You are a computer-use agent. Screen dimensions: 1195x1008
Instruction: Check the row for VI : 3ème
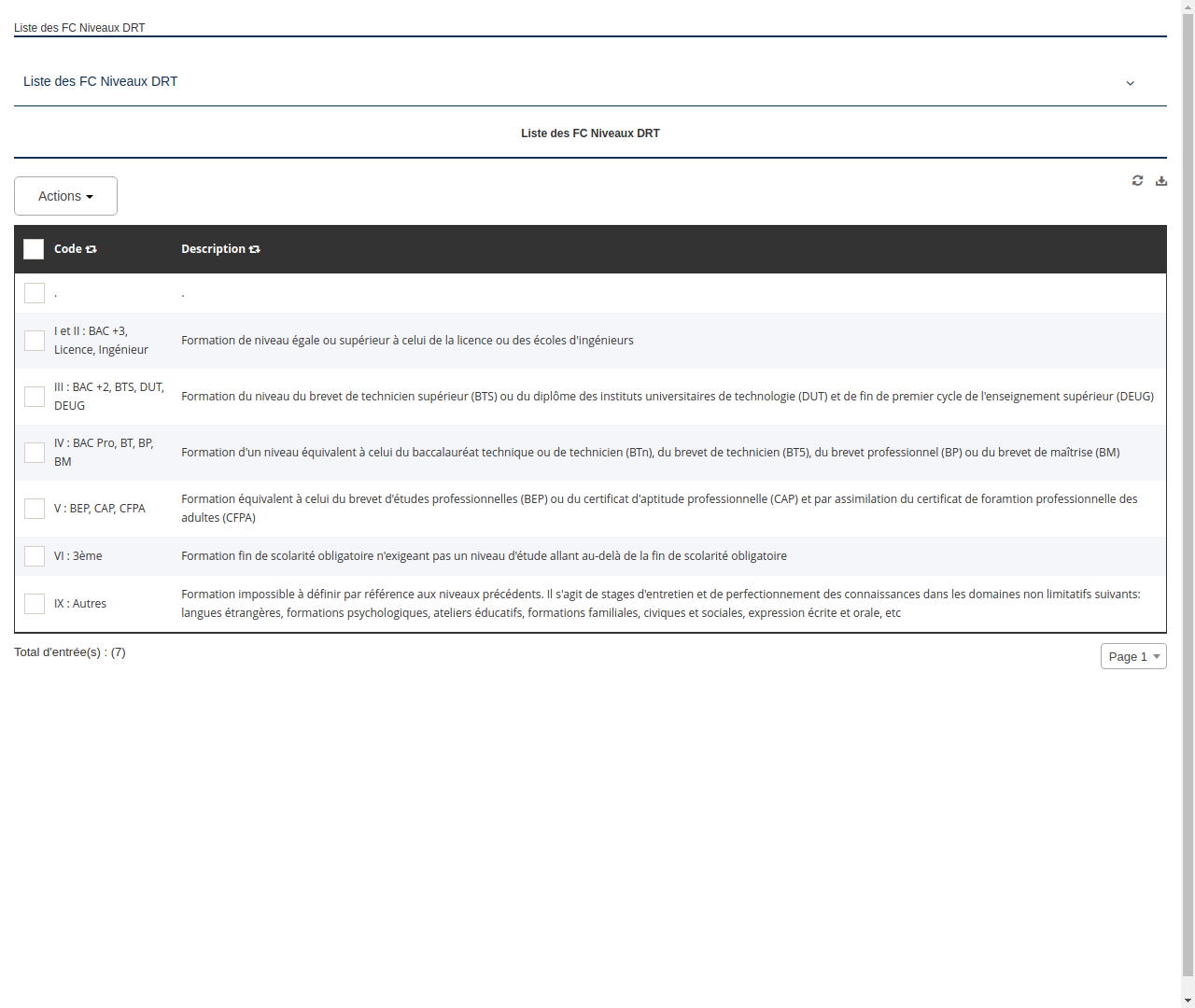[x=35, y=555]
